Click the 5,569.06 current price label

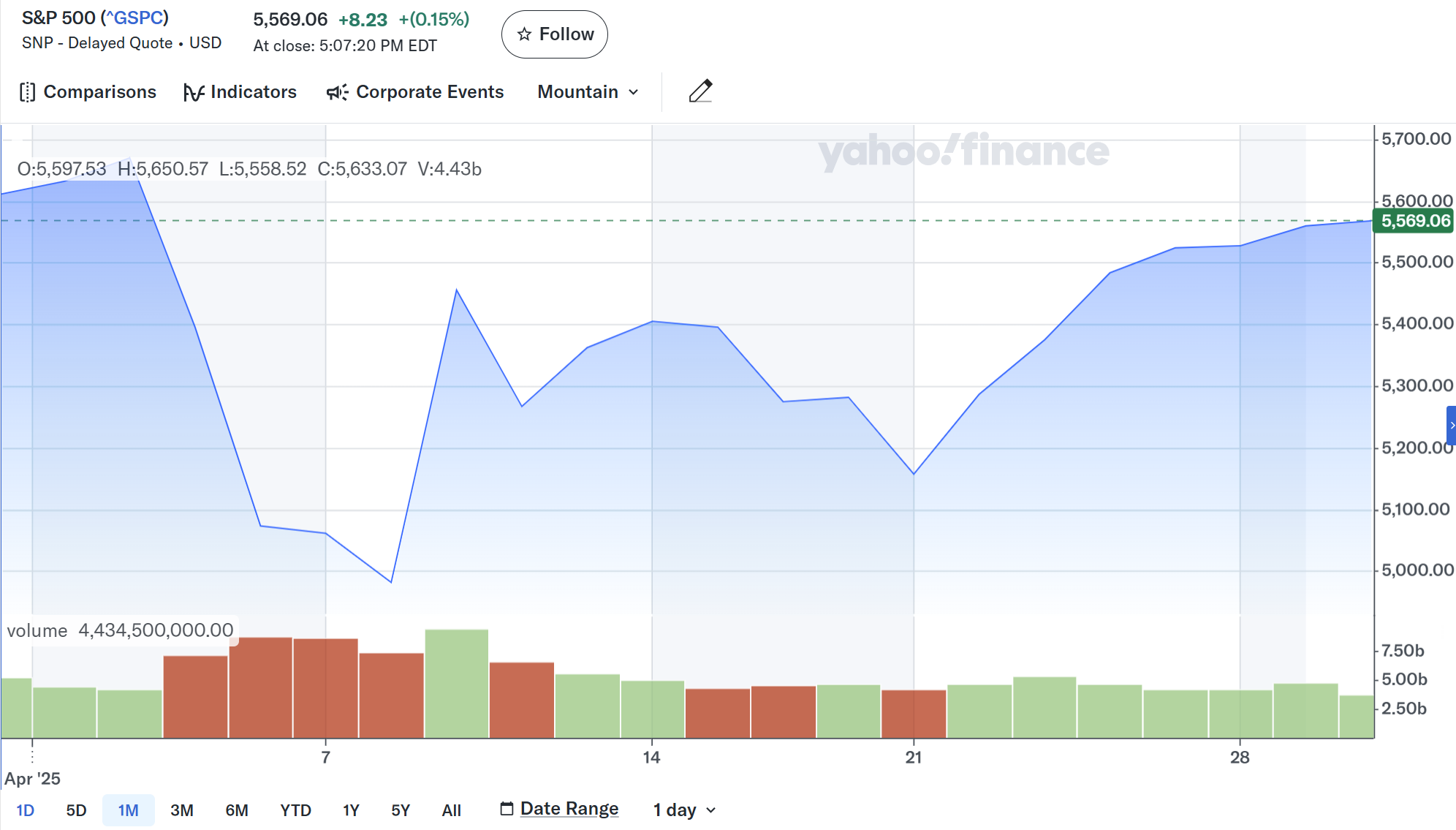(x=1414, y=221)
